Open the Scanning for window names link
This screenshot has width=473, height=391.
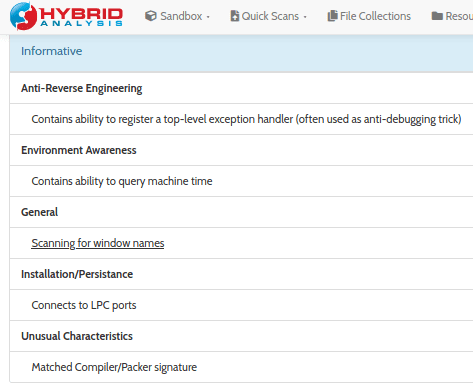(98, 243)
